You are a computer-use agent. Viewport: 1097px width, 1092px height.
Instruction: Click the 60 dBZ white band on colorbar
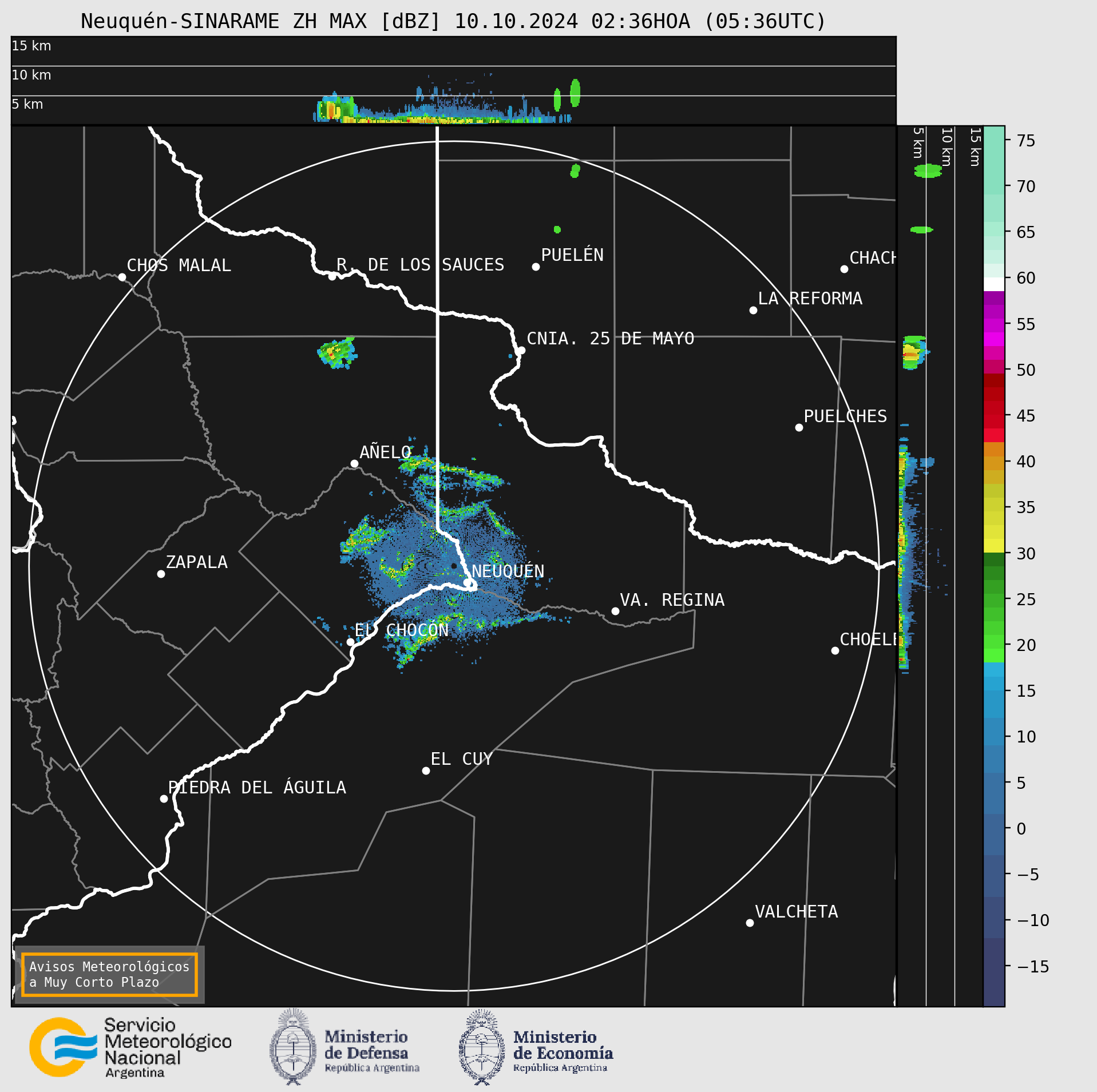(994, 284)
